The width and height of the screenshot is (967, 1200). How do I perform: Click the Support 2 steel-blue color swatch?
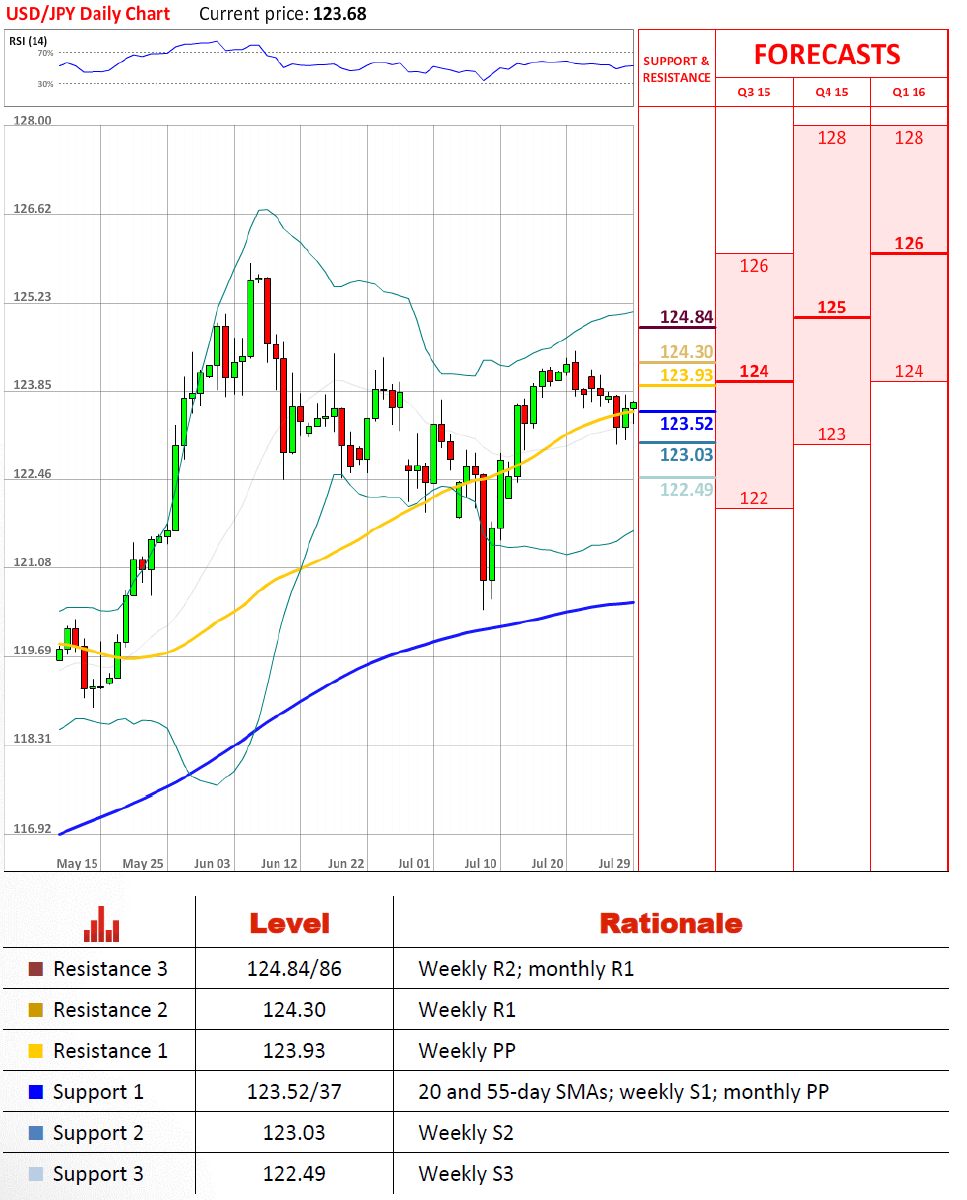tap(36, 1133)
